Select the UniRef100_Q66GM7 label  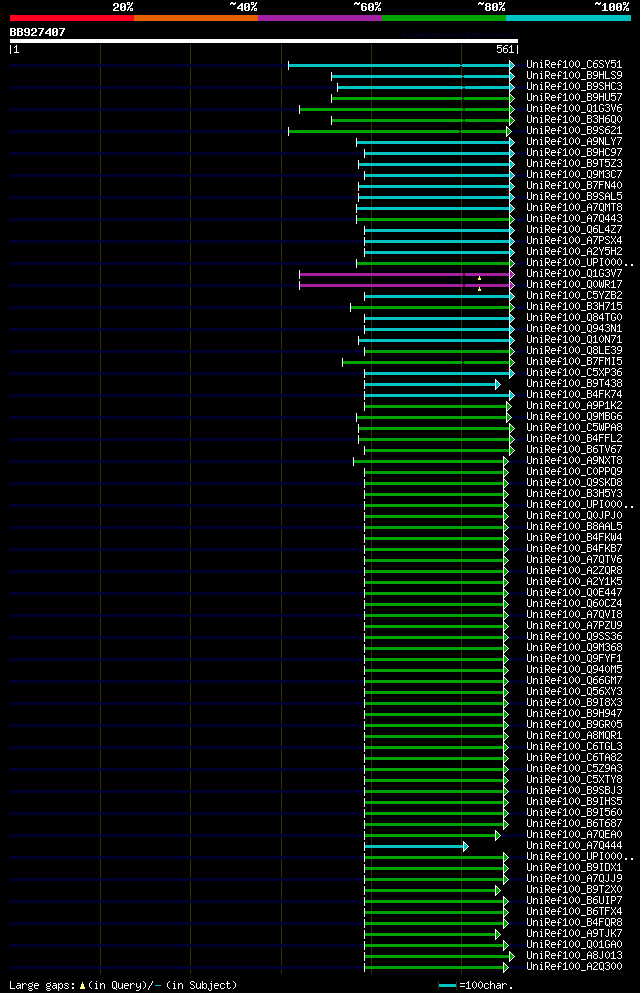click(x=574, y=681)
